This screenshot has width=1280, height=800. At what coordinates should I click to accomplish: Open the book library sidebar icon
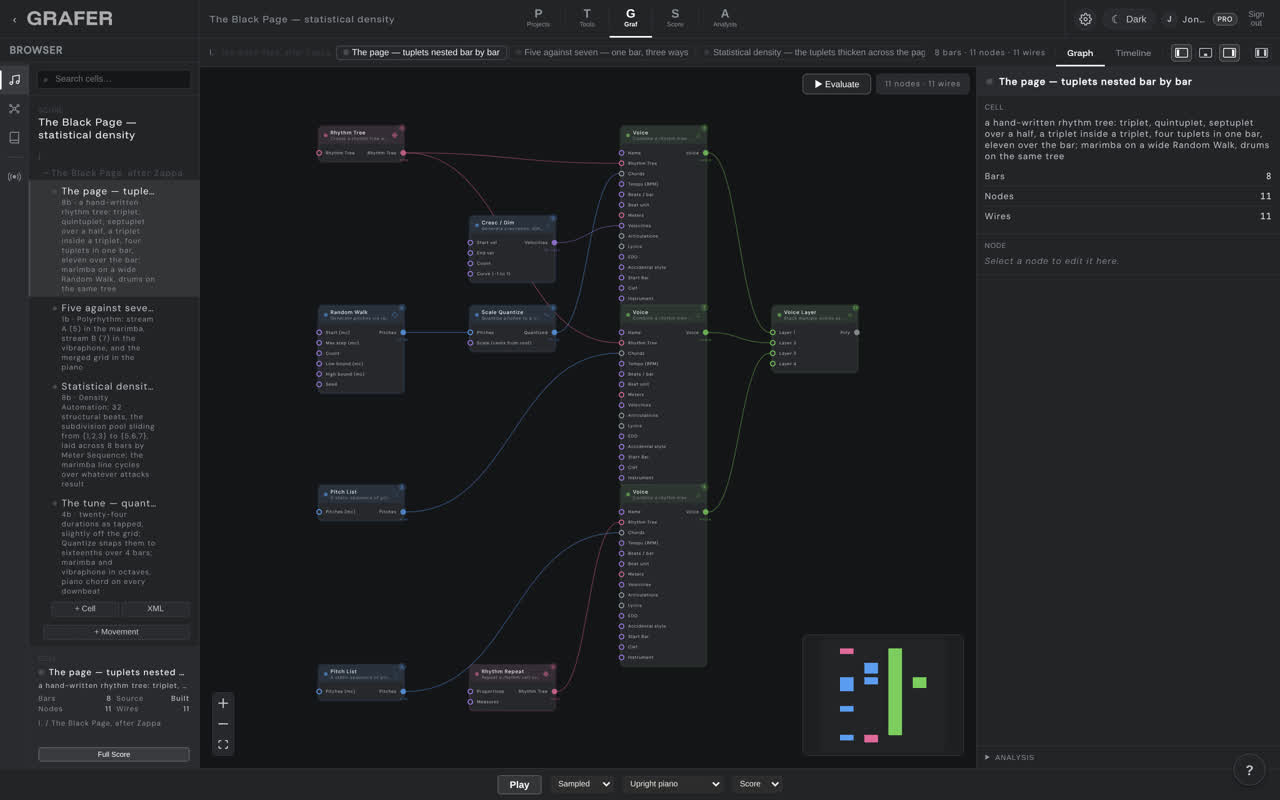pyautogui.click(x=14, y=138)
